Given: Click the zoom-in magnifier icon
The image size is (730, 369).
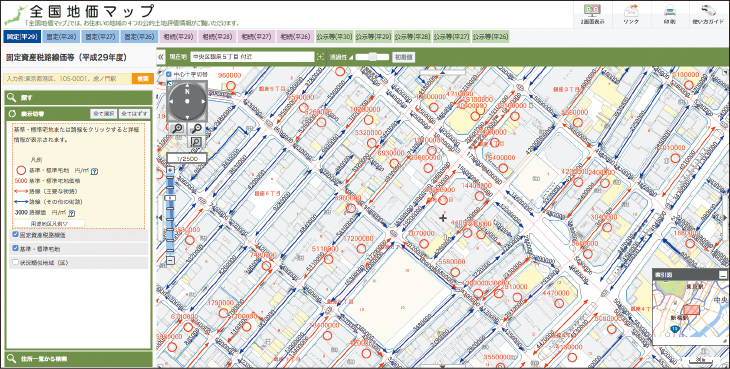Looking at the screenshot, I should point(177,129).
